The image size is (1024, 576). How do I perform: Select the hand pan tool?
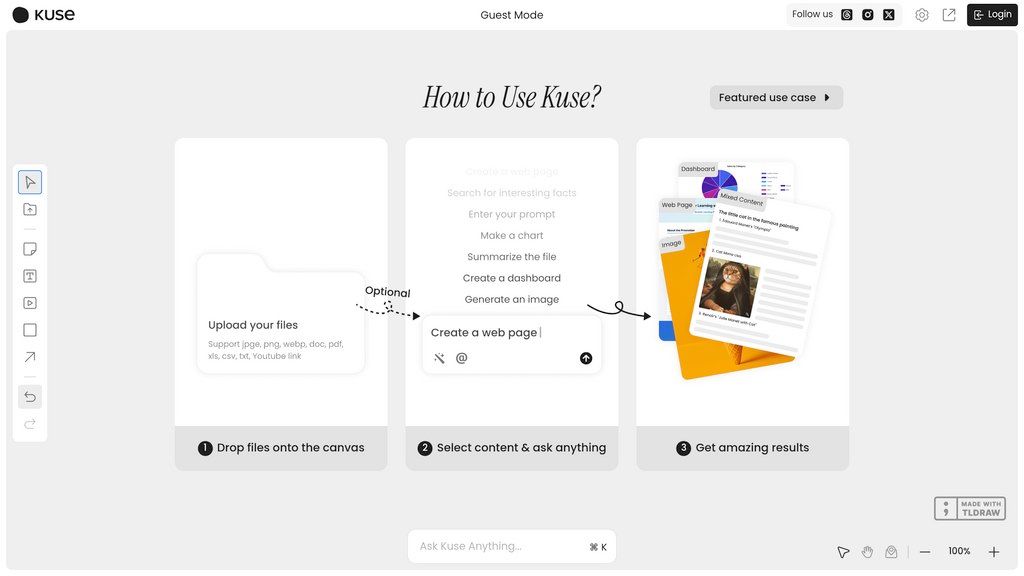(x=867, y=552)
